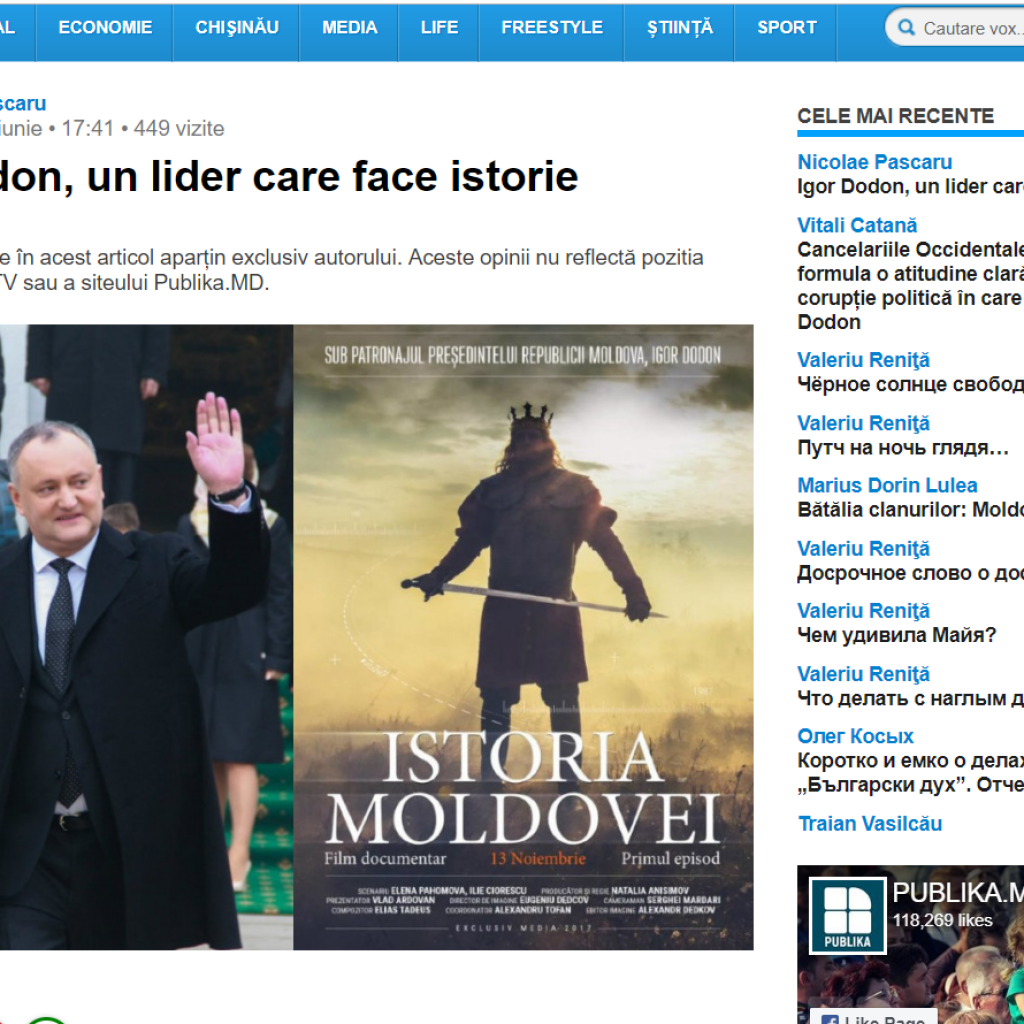Open the FREESTYLE section
This screenshot has height=1024, width=1024.
(x=552, y=27)
